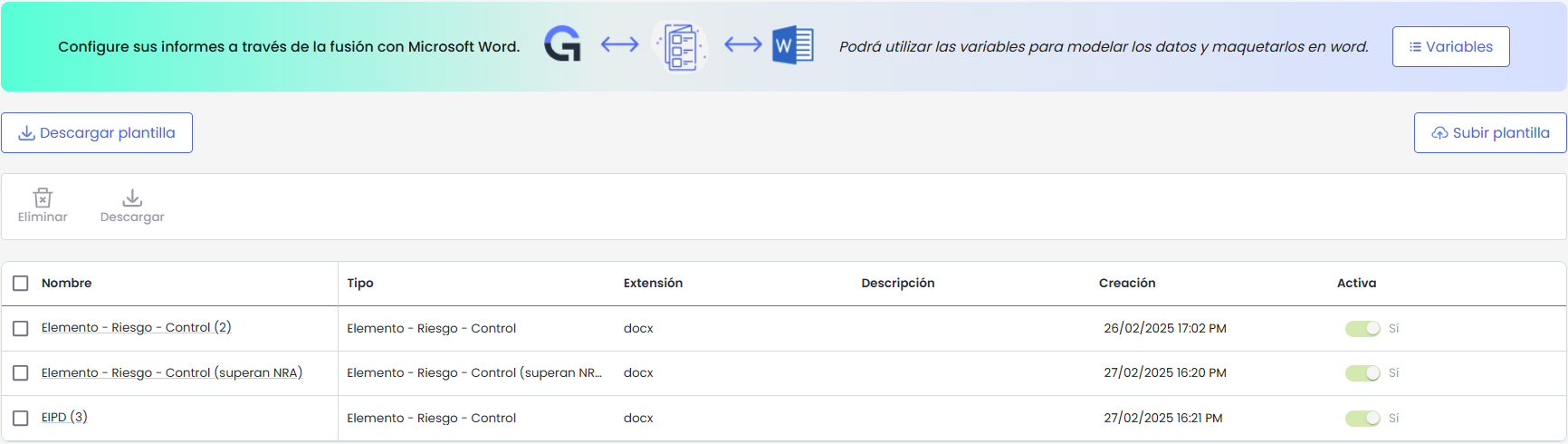Open the EIPD (3) template link

64,417
